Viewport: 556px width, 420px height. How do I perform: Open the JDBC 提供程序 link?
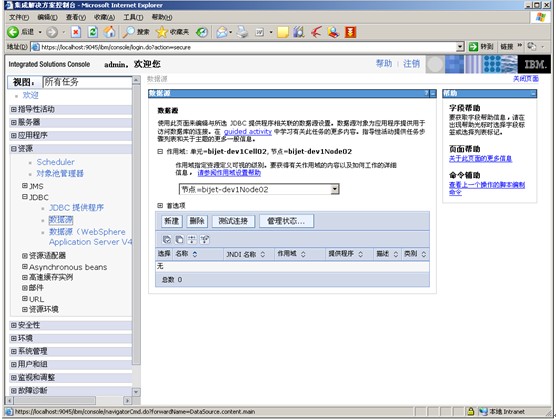(x=76, y=208)
